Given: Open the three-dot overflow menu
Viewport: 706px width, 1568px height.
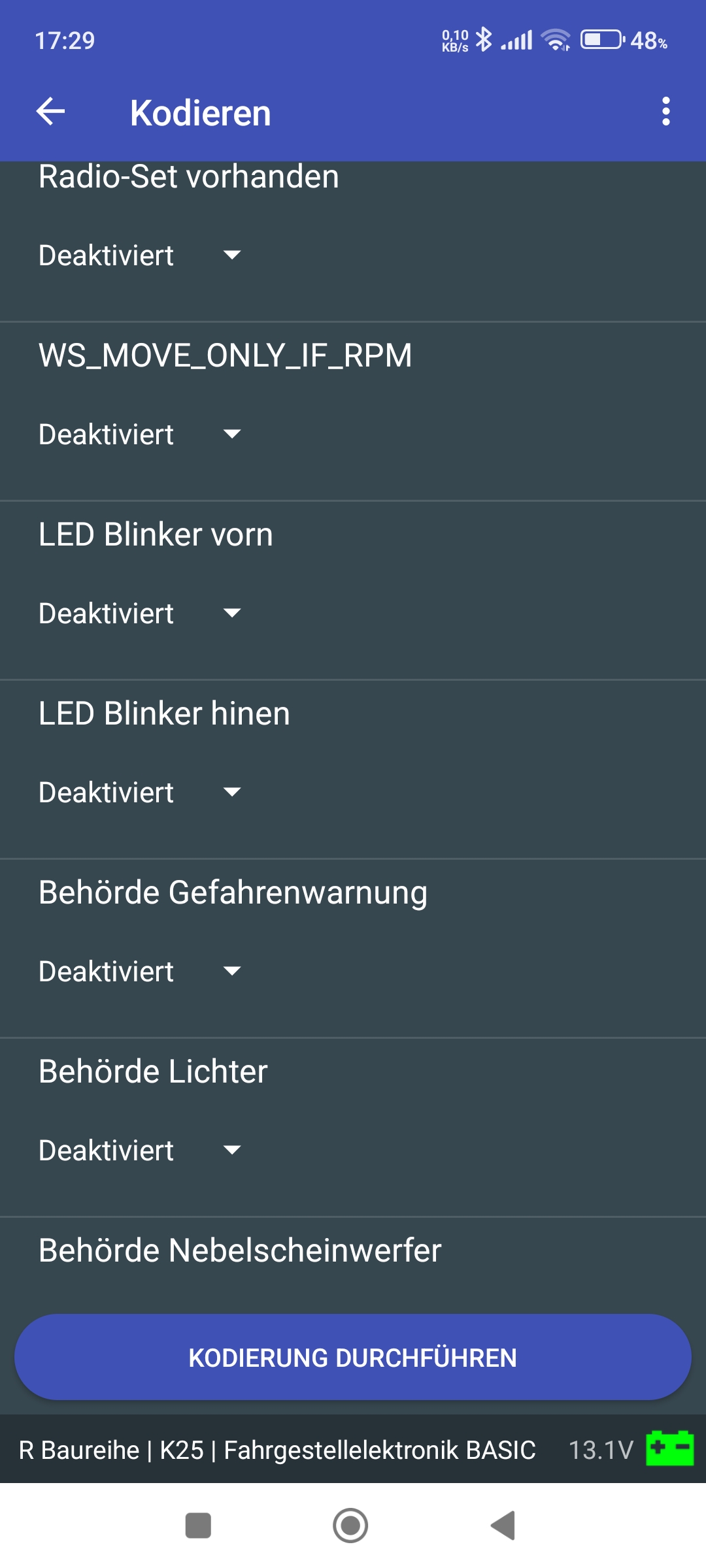Looking at the screenshot, I should click(665, 112).
